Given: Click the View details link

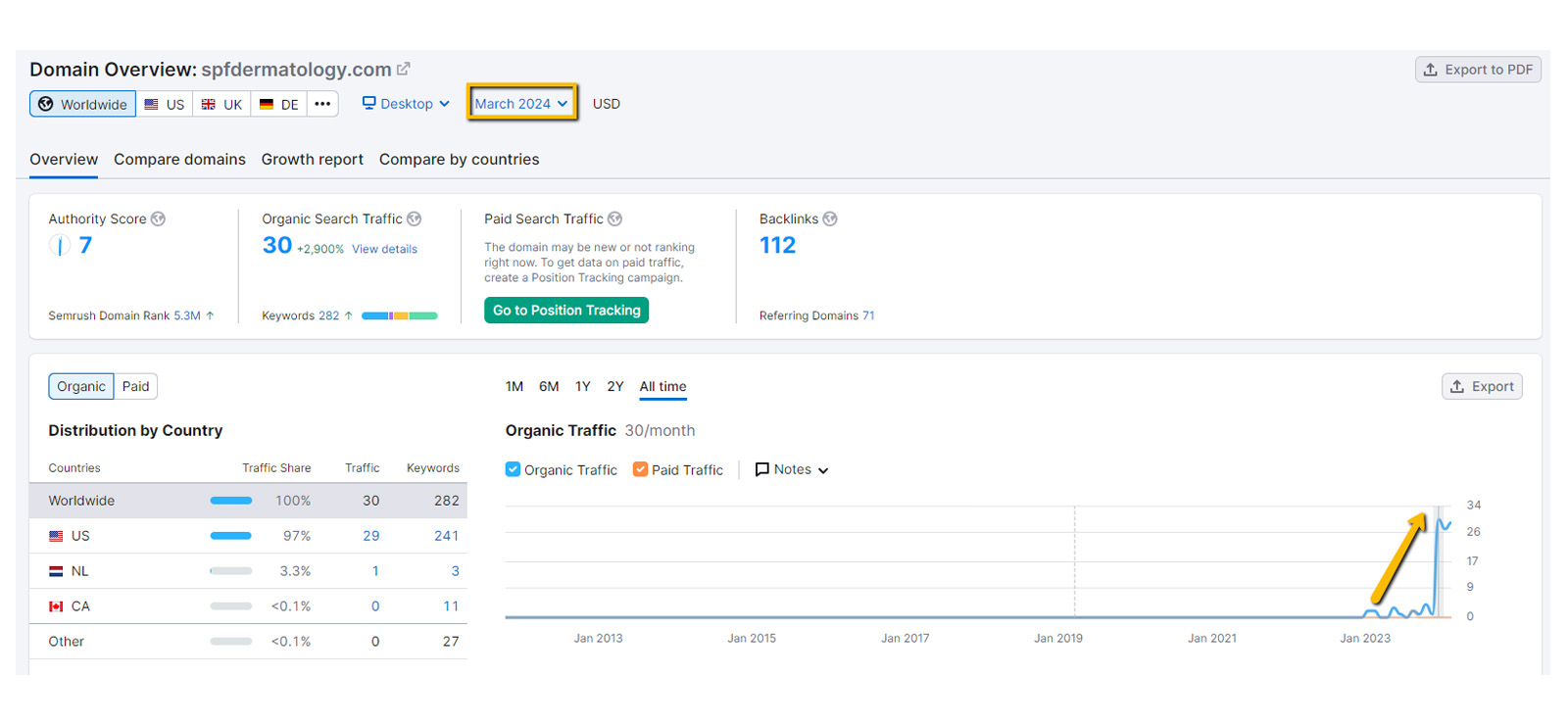Looking at the screenshot, I should pos(384,250).
